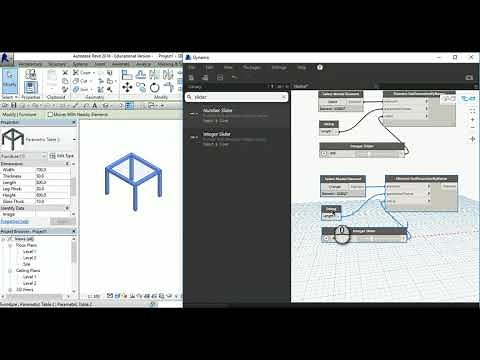Screen dimensions: 480x360
Task: Click the lower Integer Slider track
Action: tap(380, 238)
